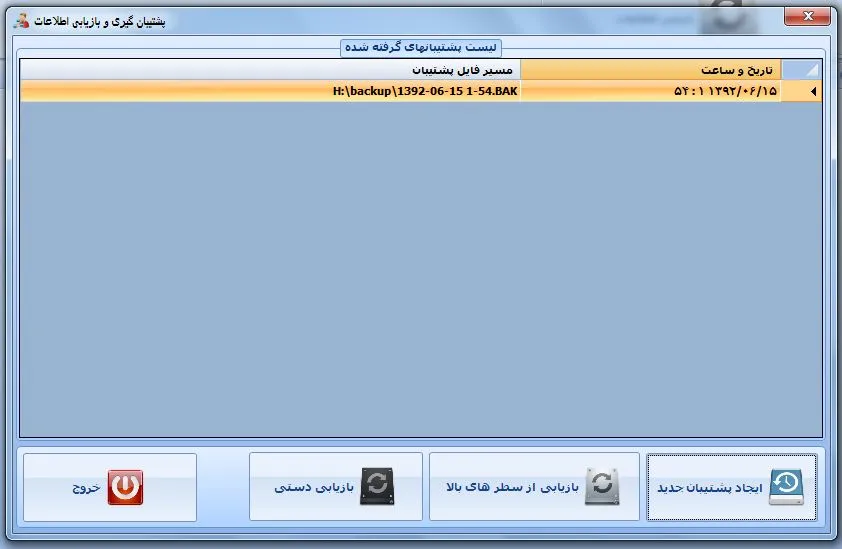Screen dimensions: 842x549
Task: Select path cell H:\backup\1392-06-15 1-54.BAK
Action: click(x=270, y=91)
